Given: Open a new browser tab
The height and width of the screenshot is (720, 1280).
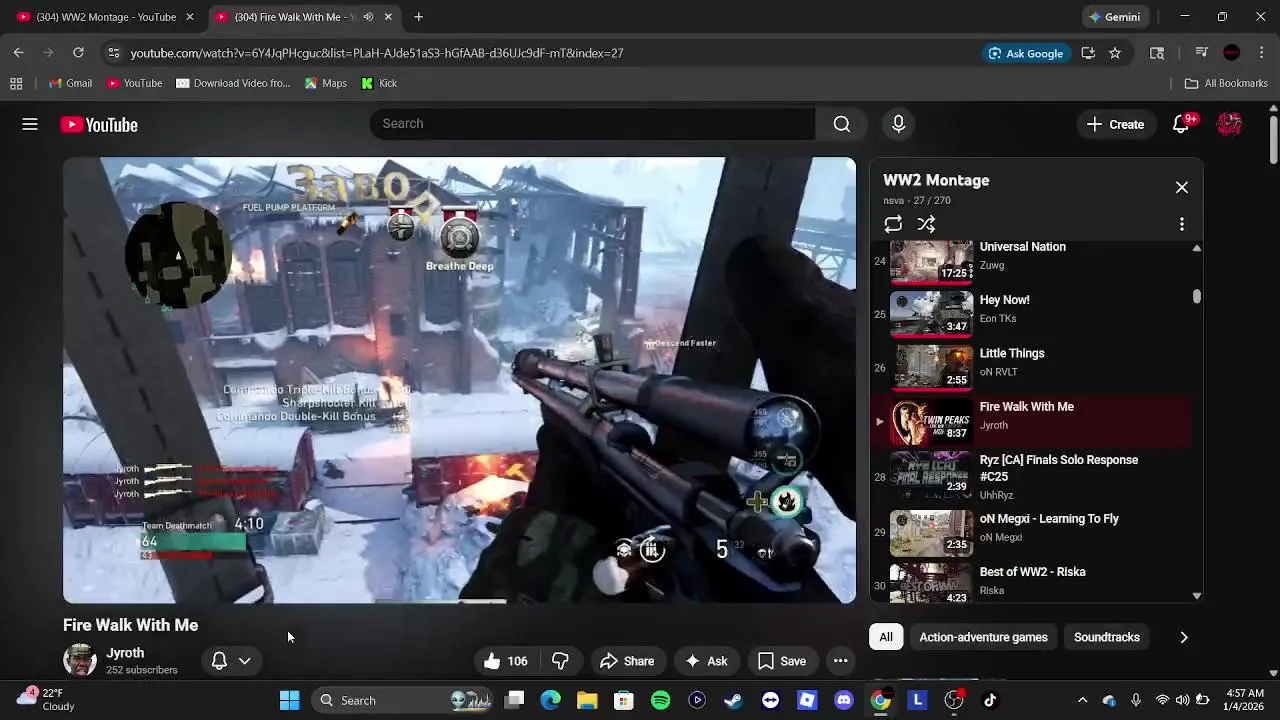Looking at the screenshot, I should [x=418, y=17].
